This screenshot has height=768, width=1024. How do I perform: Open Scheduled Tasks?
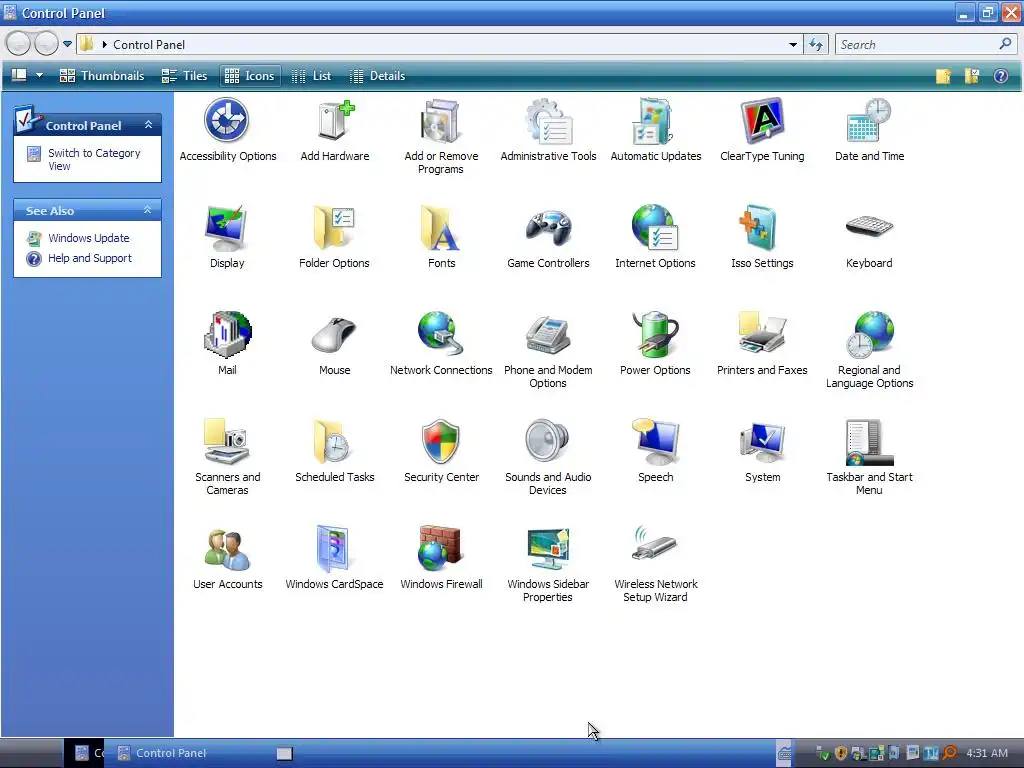point(334,451)
